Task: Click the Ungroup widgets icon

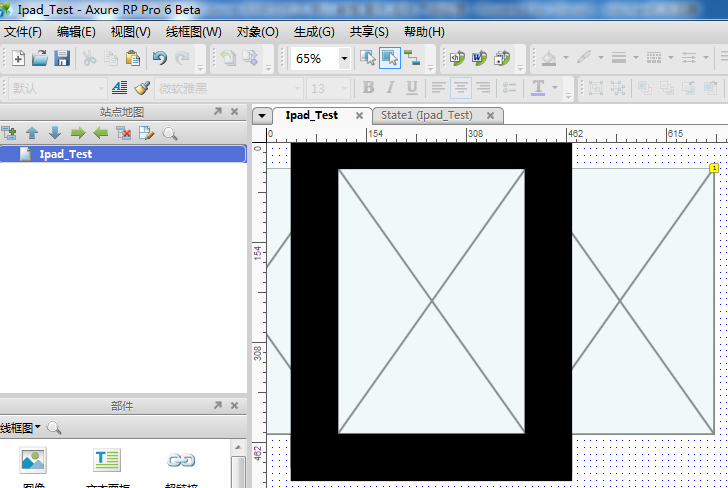Action: [x=618, y=87]
